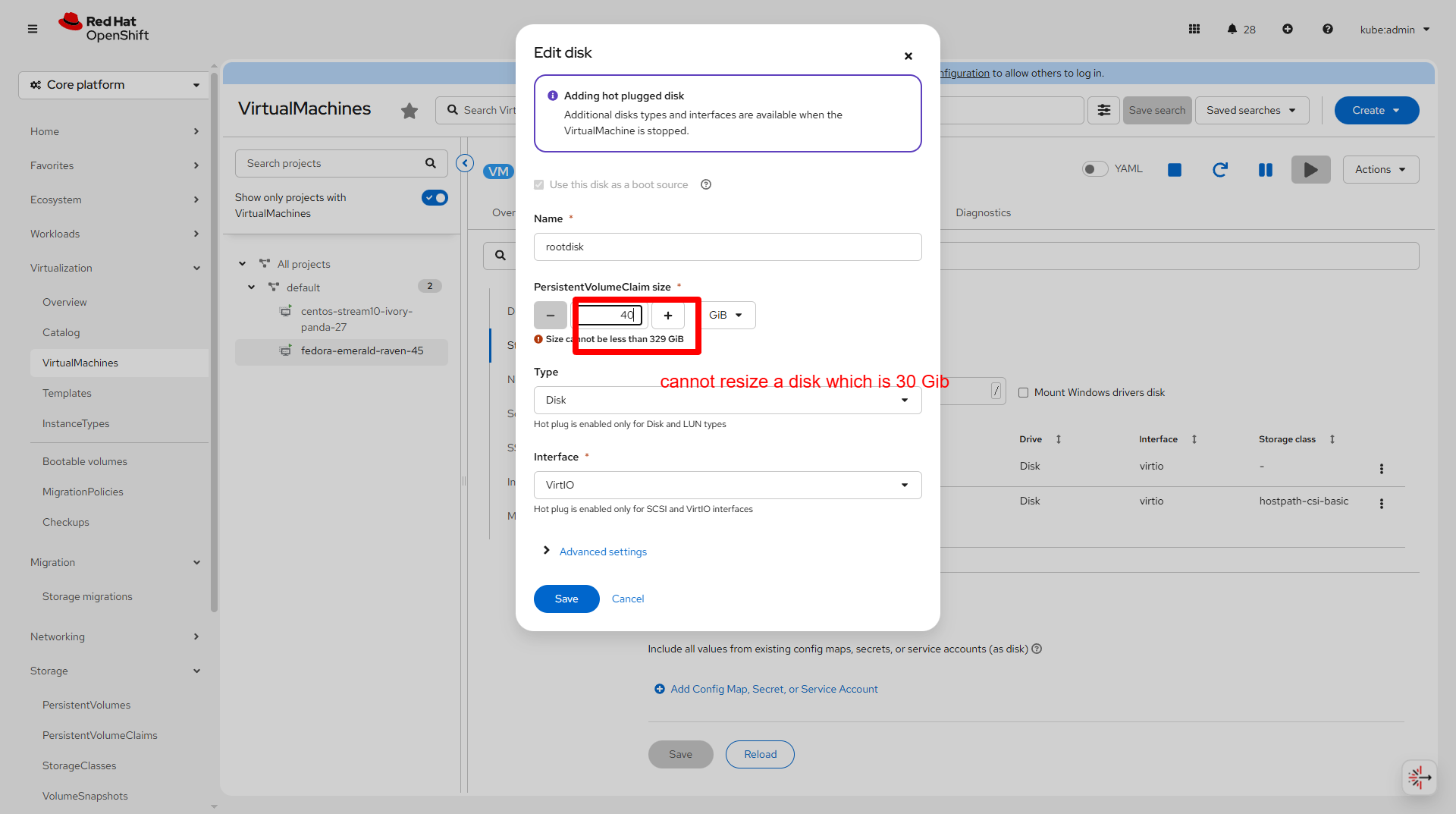Show help for config map values
Viewport: 1456px width, 814px height.
(x=1037, y=649)
